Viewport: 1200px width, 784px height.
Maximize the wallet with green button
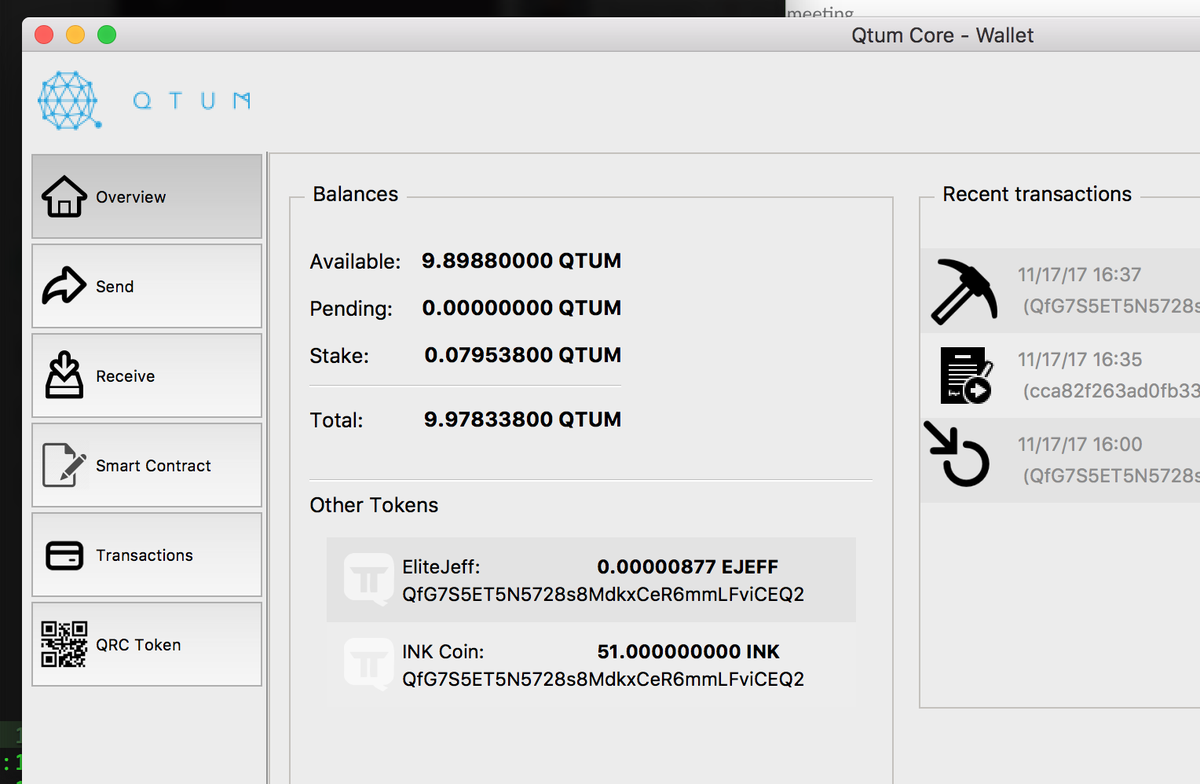click(x=106, y=35)
